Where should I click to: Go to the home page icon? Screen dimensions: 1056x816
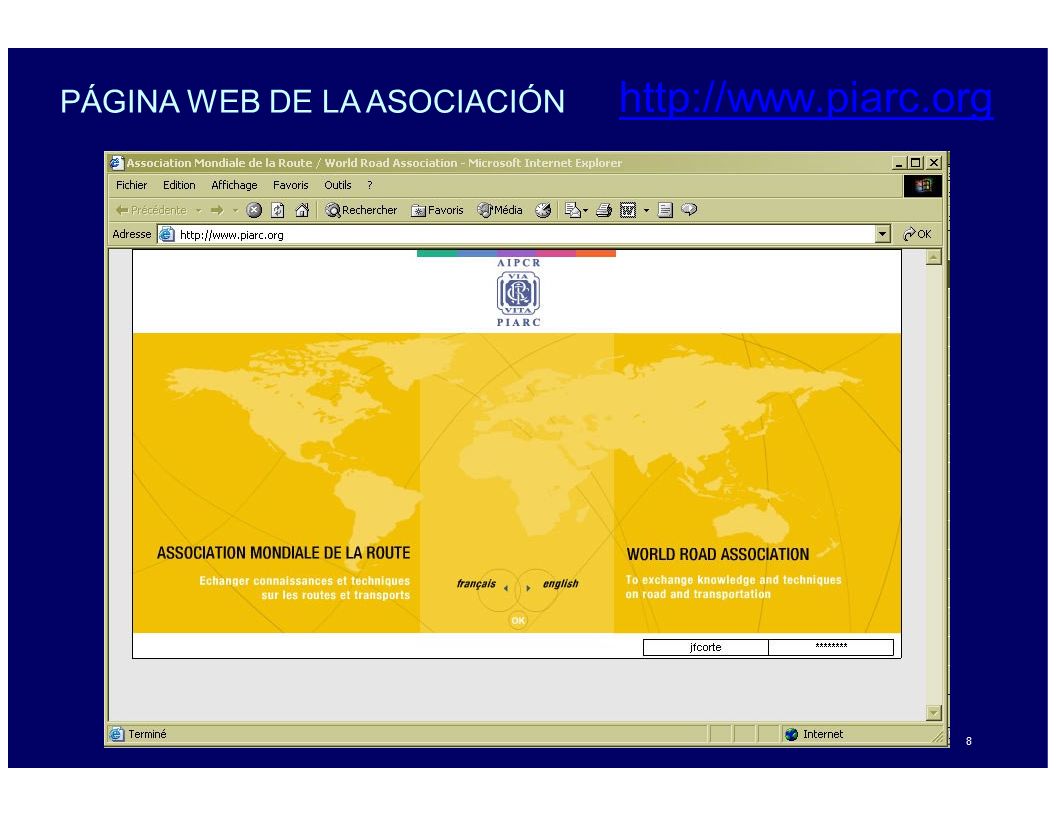click(302, 210)
